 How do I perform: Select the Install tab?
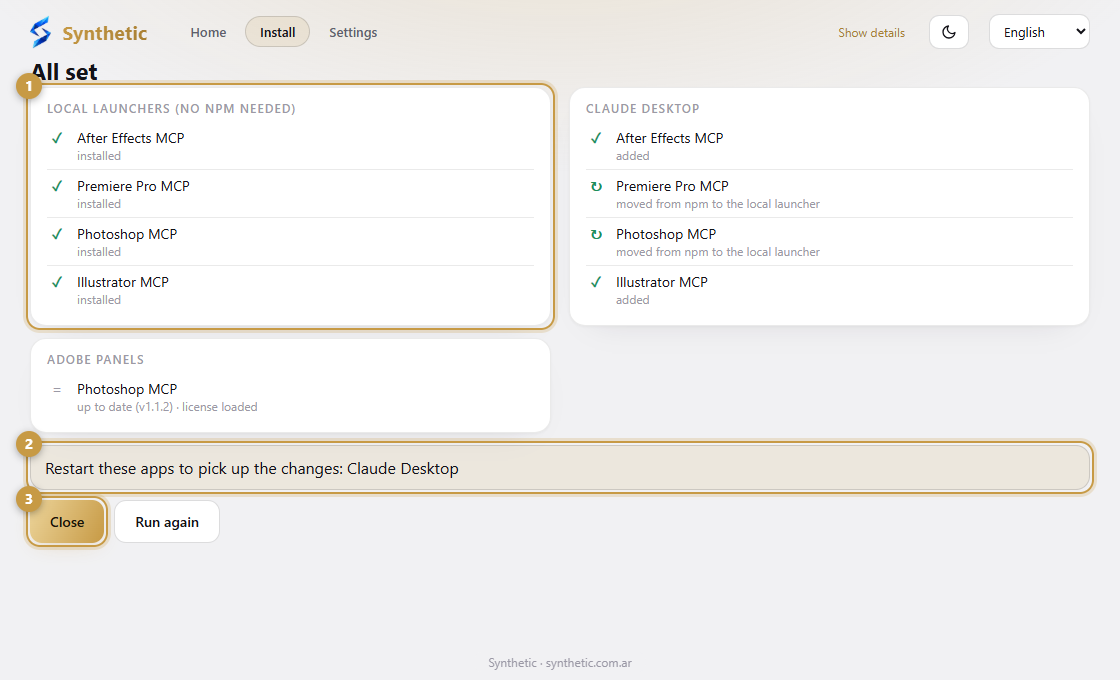(277, 32)
